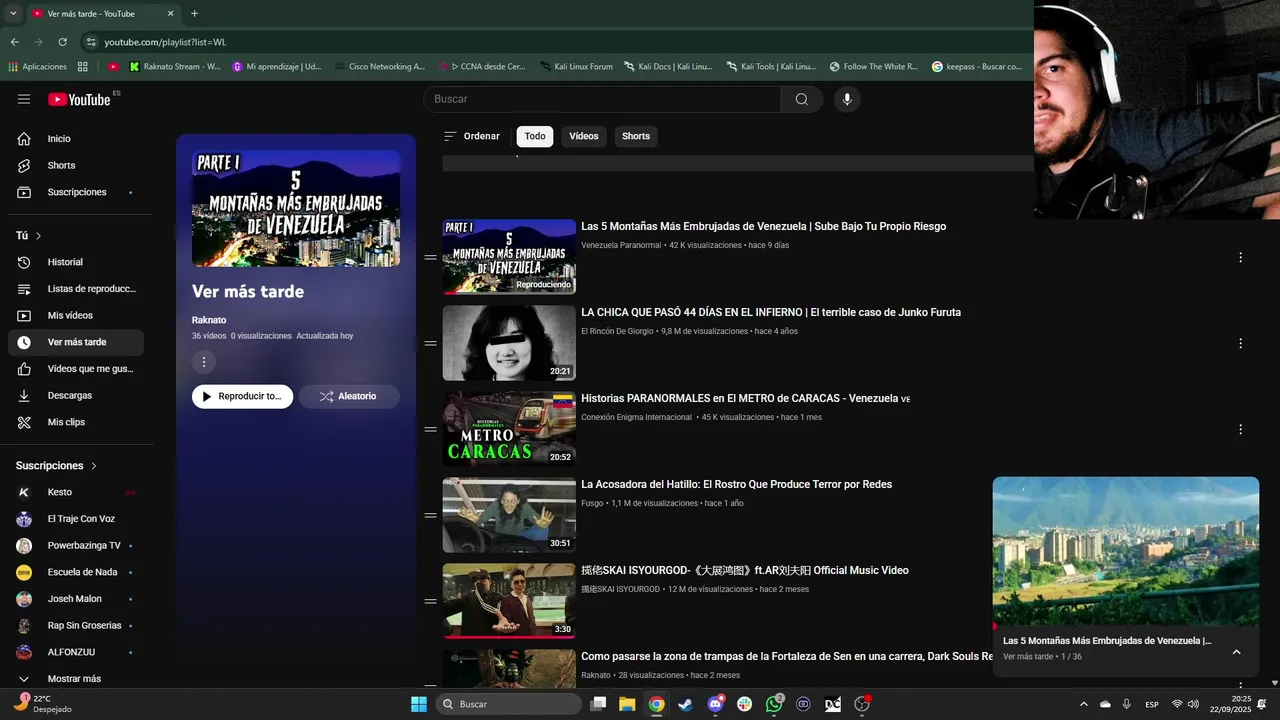
Task: Open the Kali Linux Forum bookmark
Action: coord(576,66)
